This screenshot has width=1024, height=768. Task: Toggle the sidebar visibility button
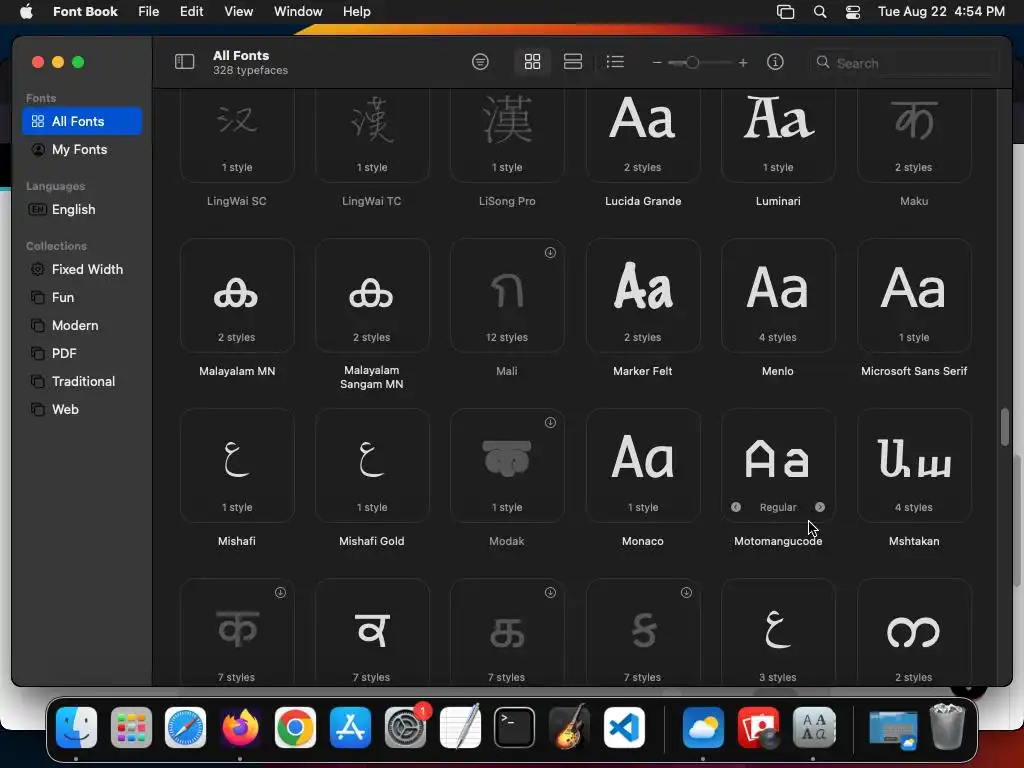(x=184, y=62)
